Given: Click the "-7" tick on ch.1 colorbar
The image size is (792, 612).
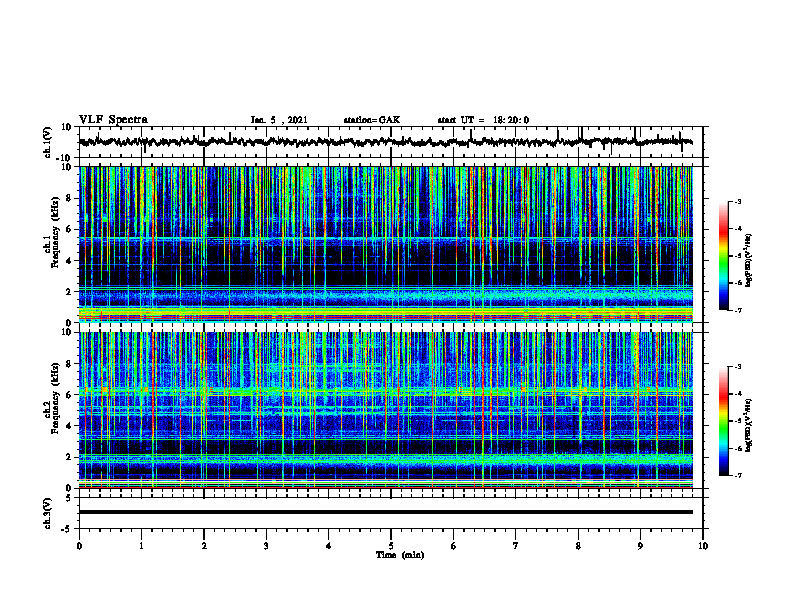Looking at the screenshot, I should (x=738, y=310).
